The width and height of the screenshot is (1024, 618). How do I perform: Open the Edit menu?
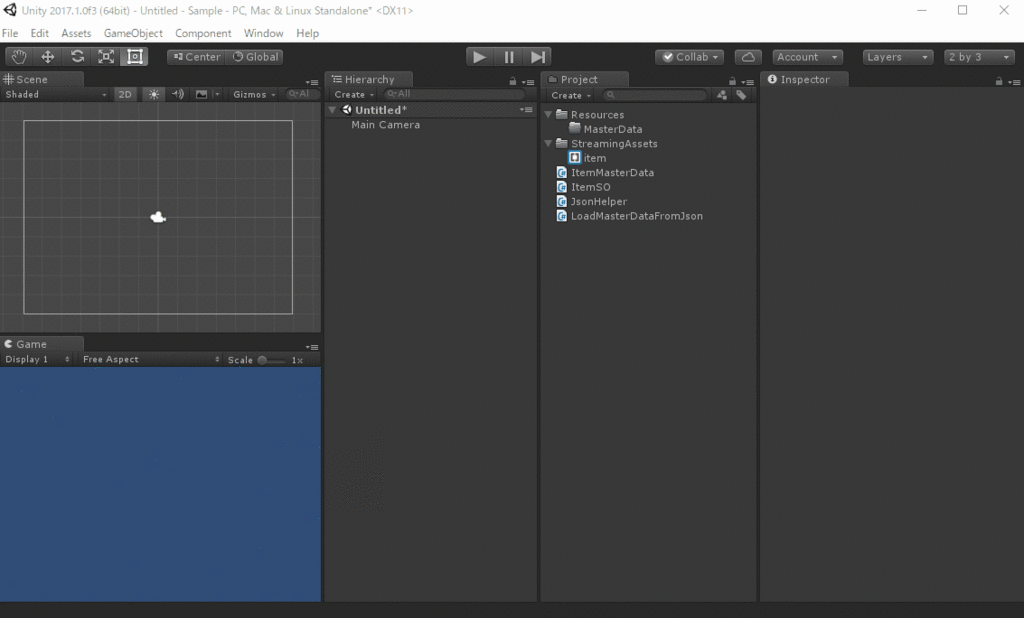(39, 33)
